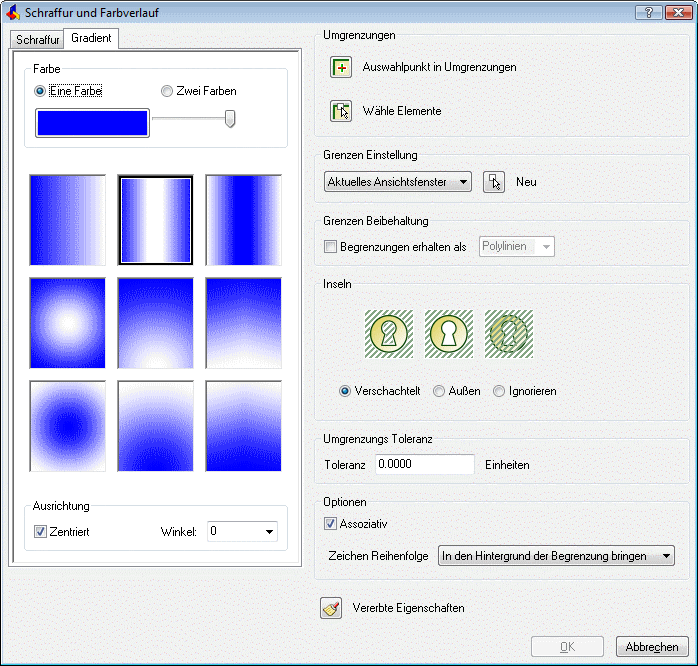The height and width of the screenshot is (666, 698).
Task: Click the Auswahlpunkt in Umgrenzungen icon
Action: coord(341,67)
